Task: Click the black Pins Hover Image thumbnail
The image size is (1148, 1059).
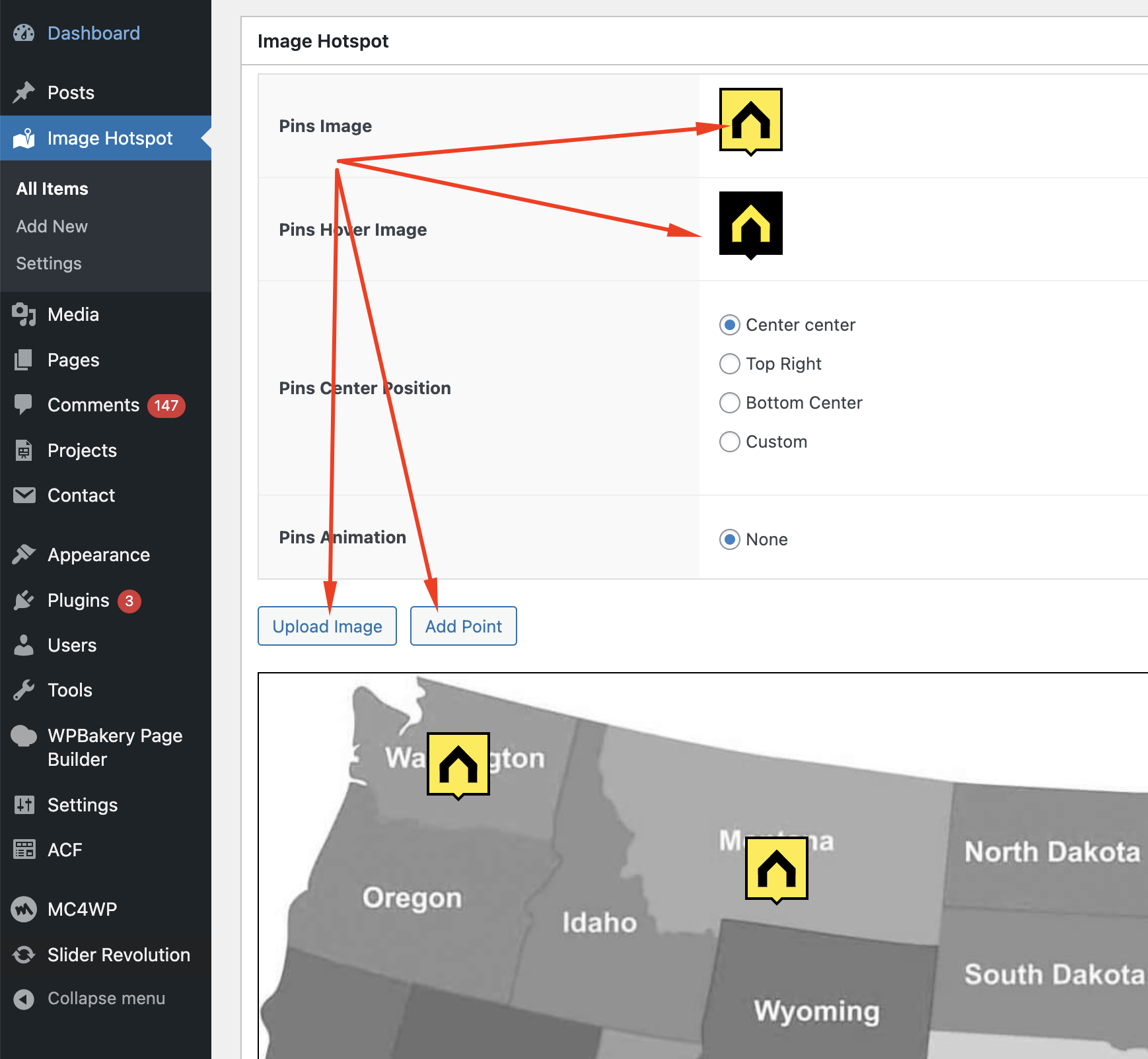Action: (751, 224)
